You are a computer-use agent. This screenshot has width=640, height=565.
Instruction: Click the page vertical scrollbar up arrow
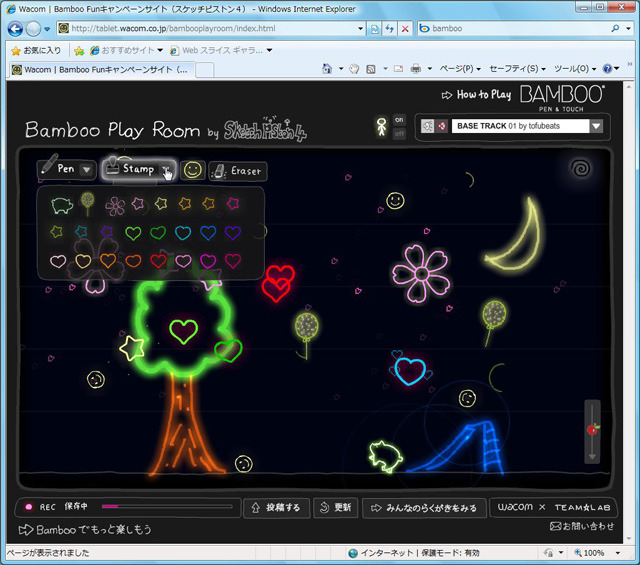[629, 86]
